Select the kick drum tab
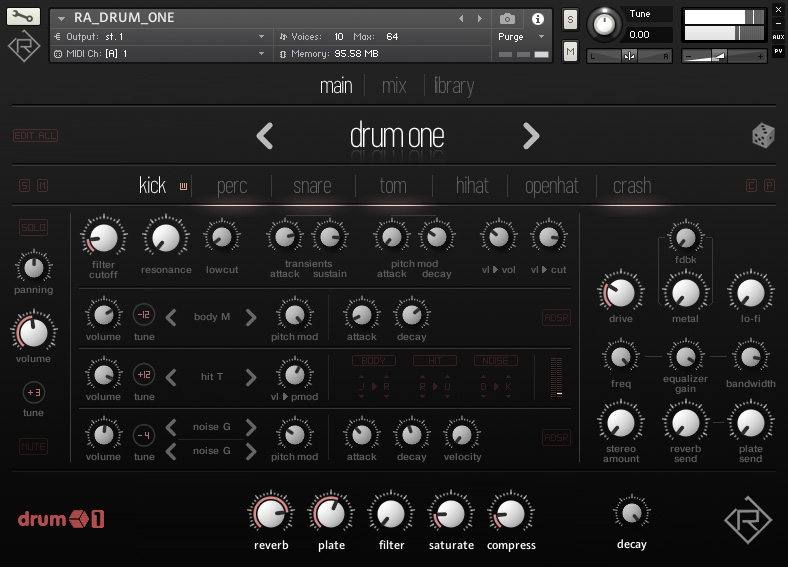The width and height of the screenshot is (788, 567). pos(152,185)
